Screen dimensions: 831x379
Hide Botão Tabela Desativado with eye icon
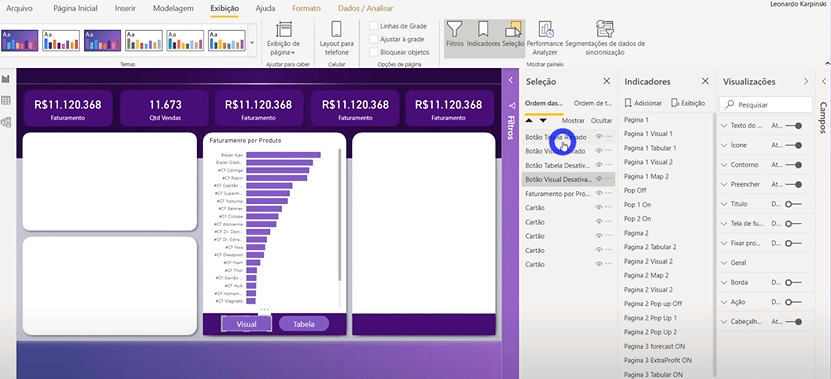(599, 165)
